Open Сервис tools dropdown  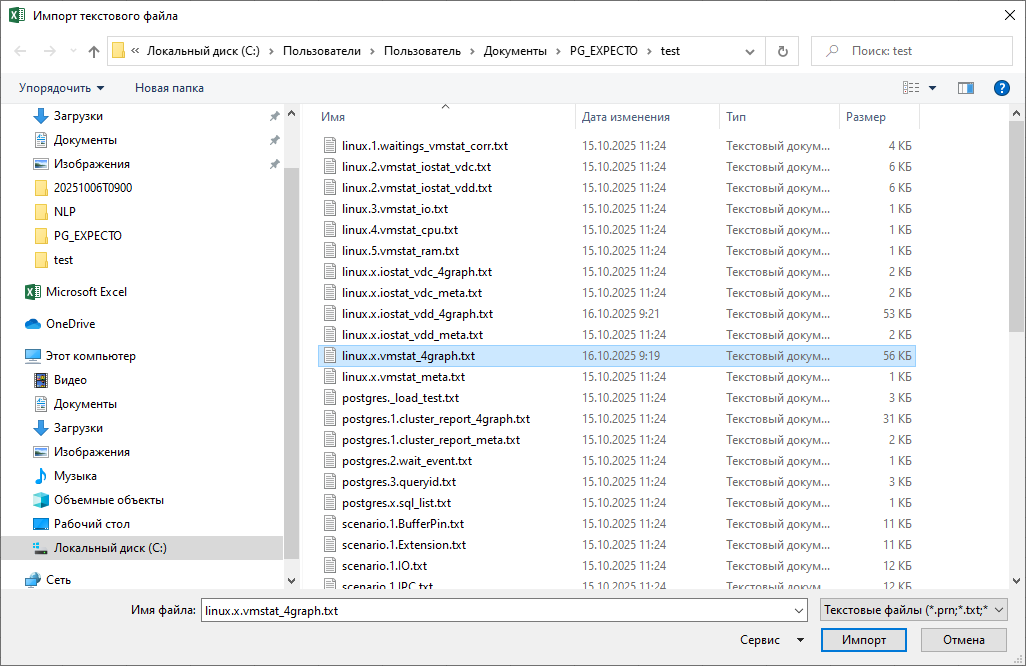[x=772, y=640]
